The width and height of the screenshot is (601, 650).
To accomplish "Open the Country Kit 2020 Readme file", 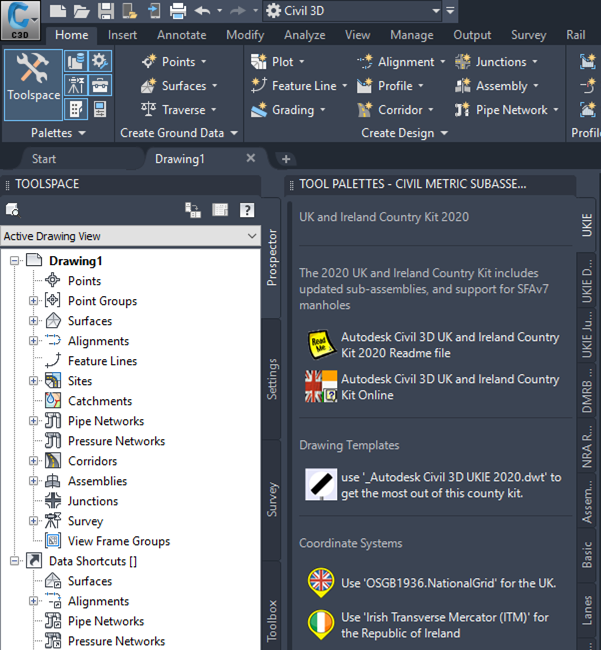I will coord(450,345).
